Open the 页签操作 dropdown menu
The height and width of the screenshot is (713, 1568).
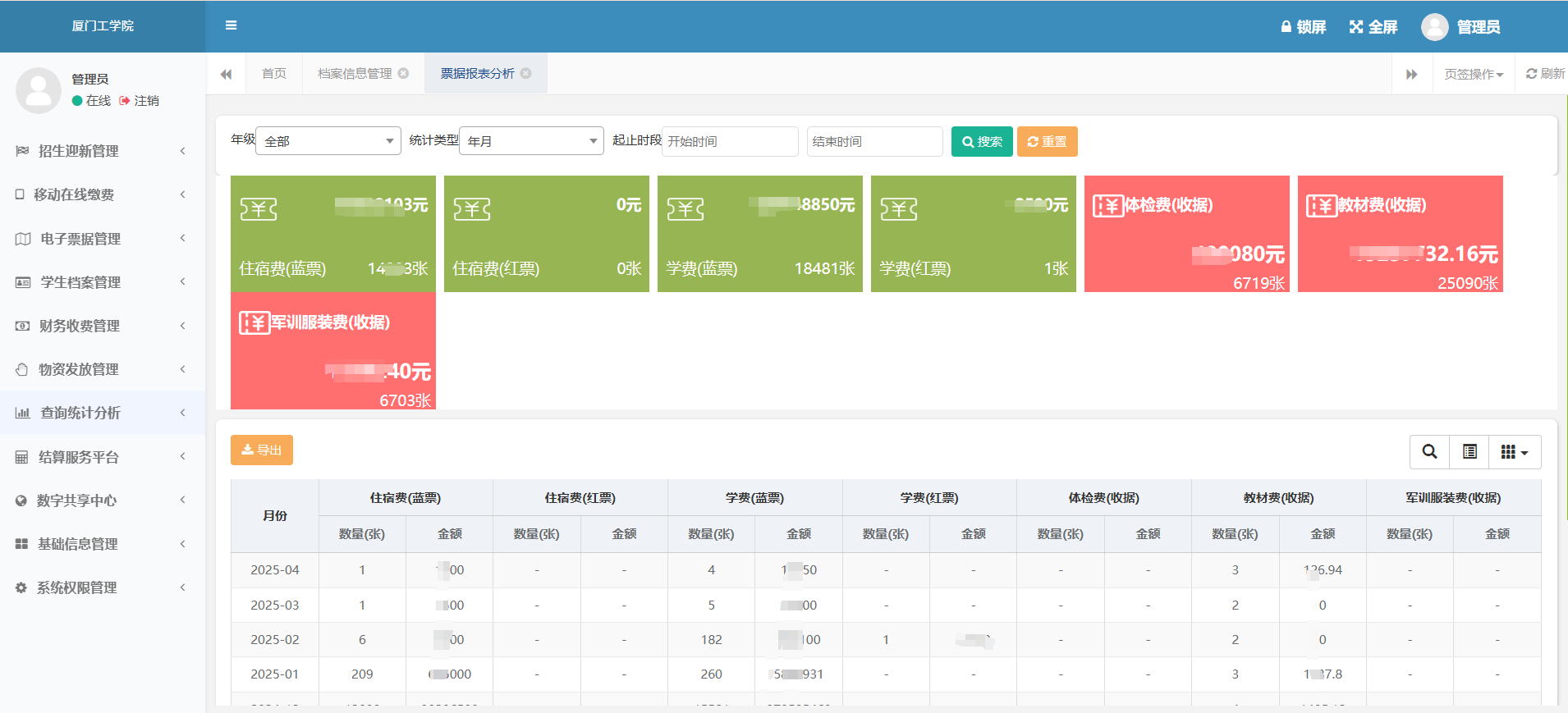point(1474,75)
